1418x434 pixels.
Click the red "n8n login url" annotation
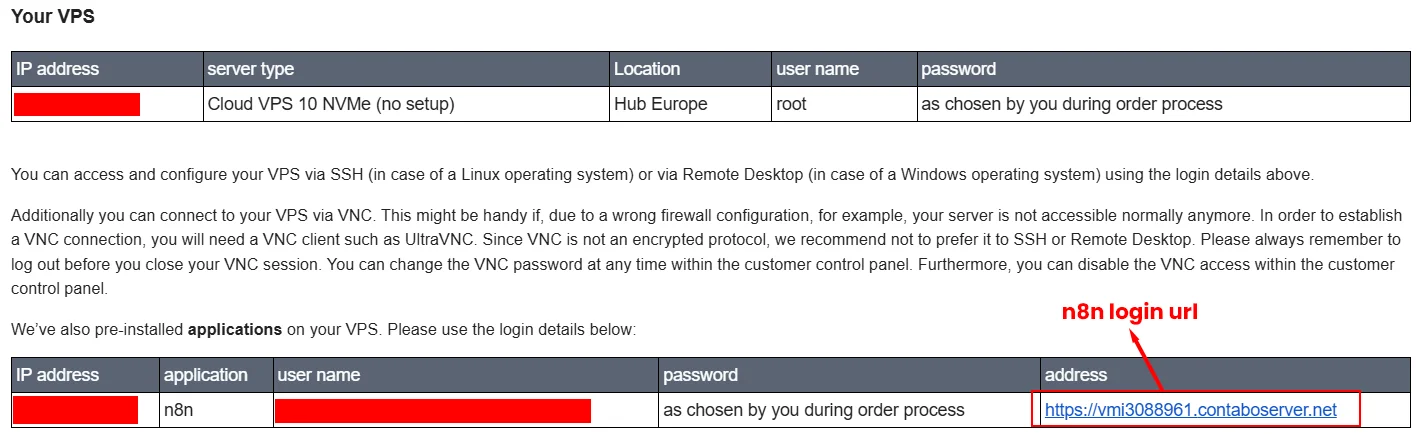1129,312
